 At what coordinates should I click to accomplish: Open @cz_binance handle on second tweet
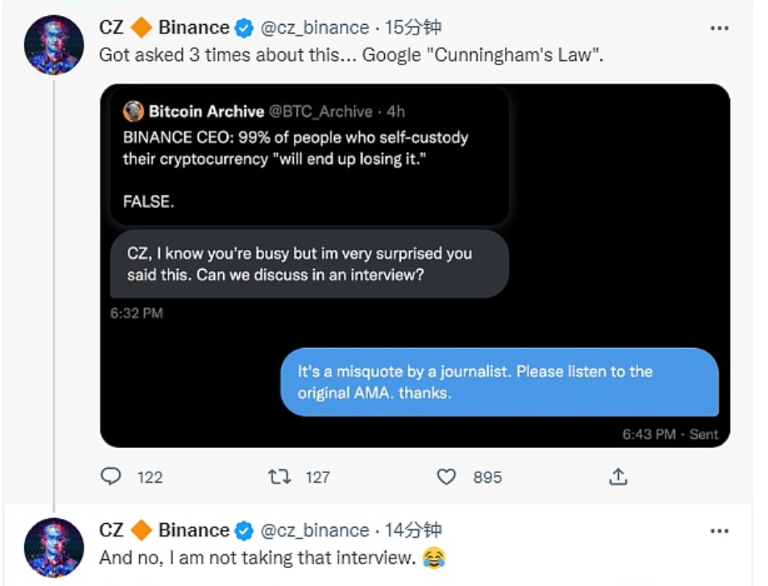(x=315, y=530)
